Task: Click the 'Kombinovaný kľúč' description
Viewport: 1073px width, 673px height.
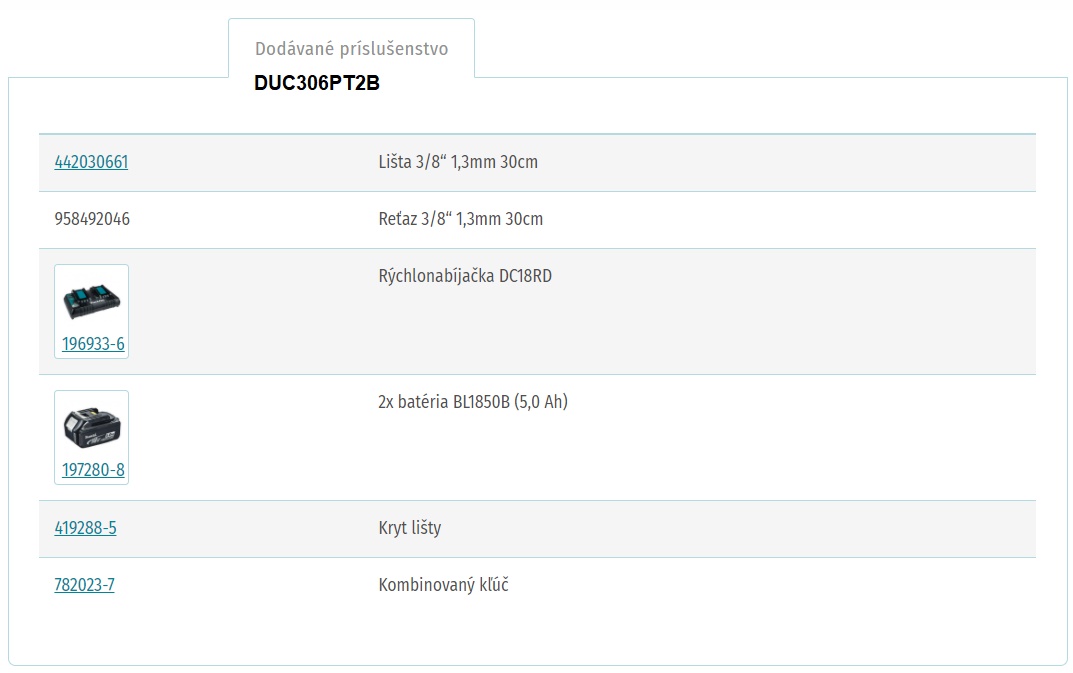Action: point(443,585)
